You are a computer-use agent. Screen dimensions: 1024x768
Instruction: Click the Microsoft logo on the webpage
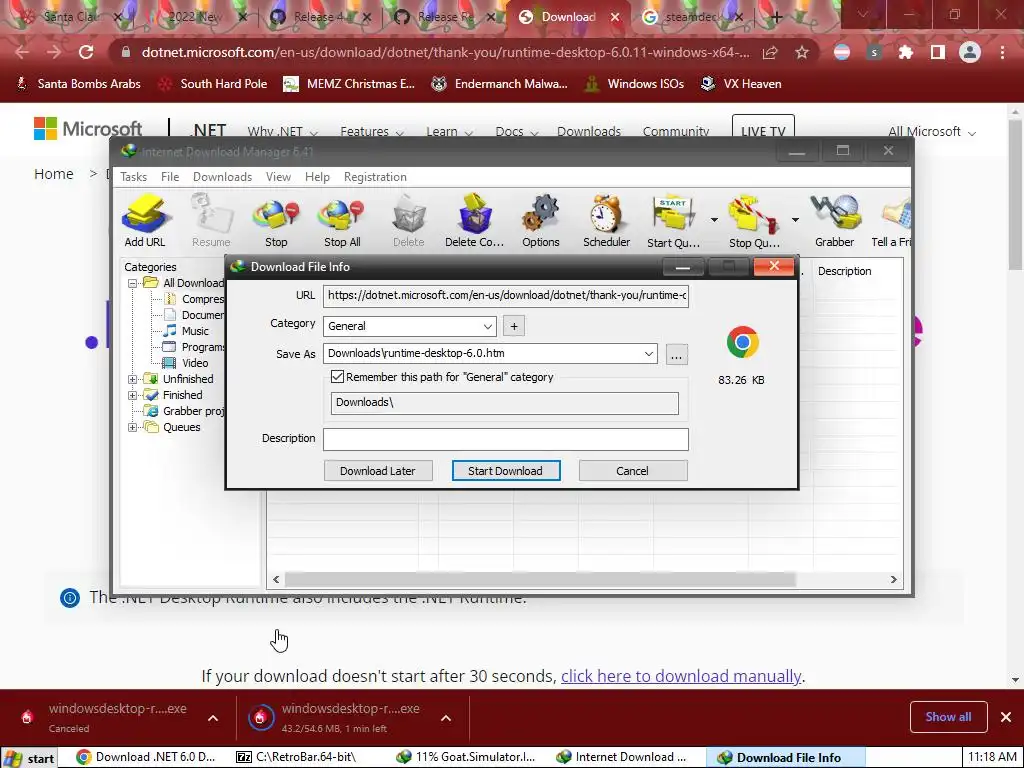coord(88,129)
